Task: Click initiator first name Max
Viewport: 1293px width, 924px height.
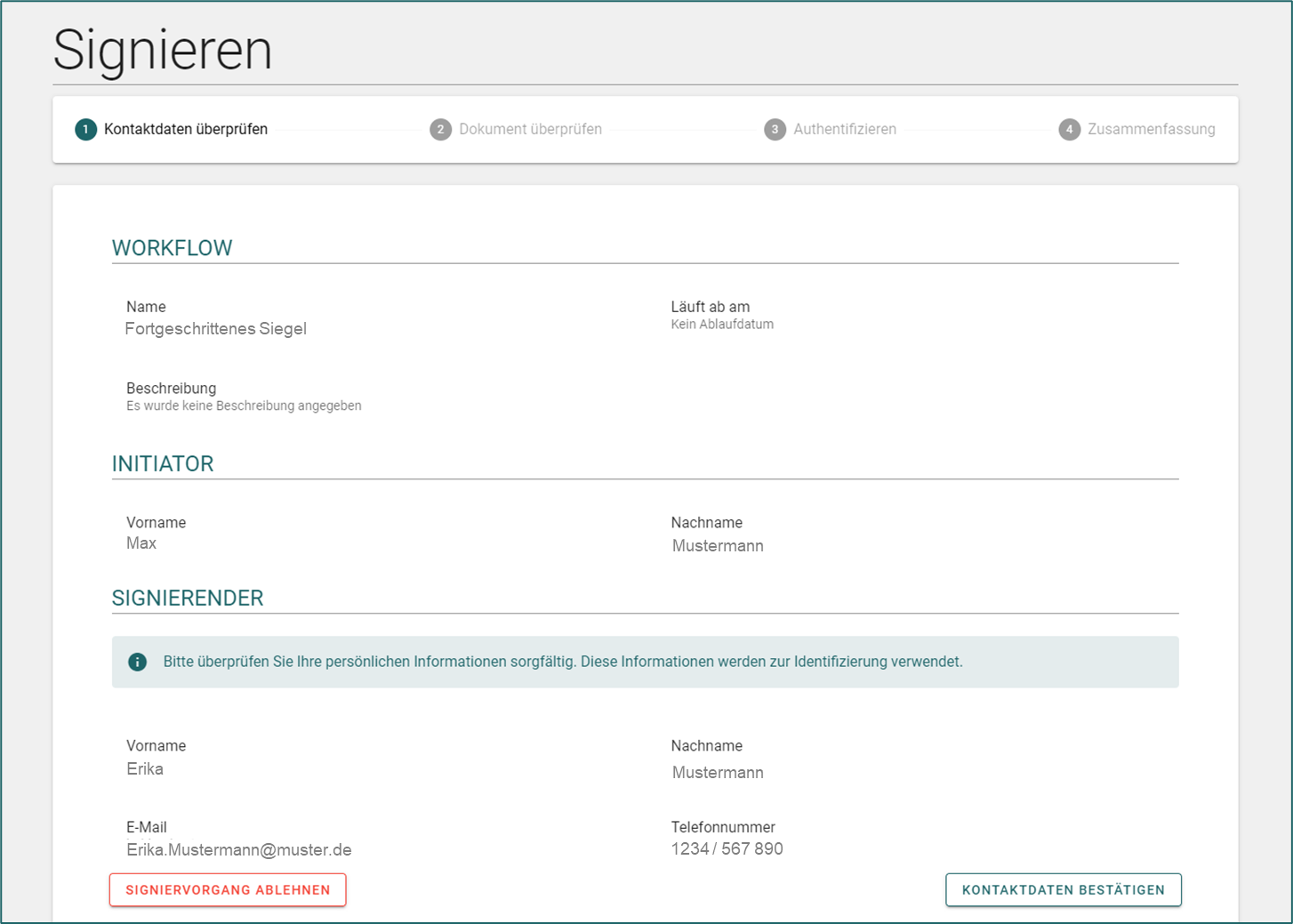Action: click(x=141, y=543)
